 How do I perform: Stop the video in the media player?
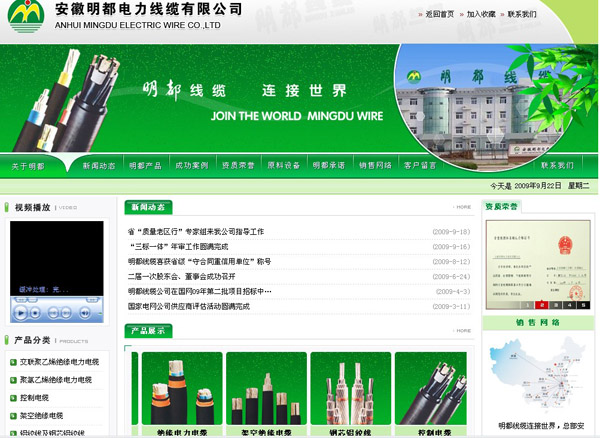click(x=35, y=313)
